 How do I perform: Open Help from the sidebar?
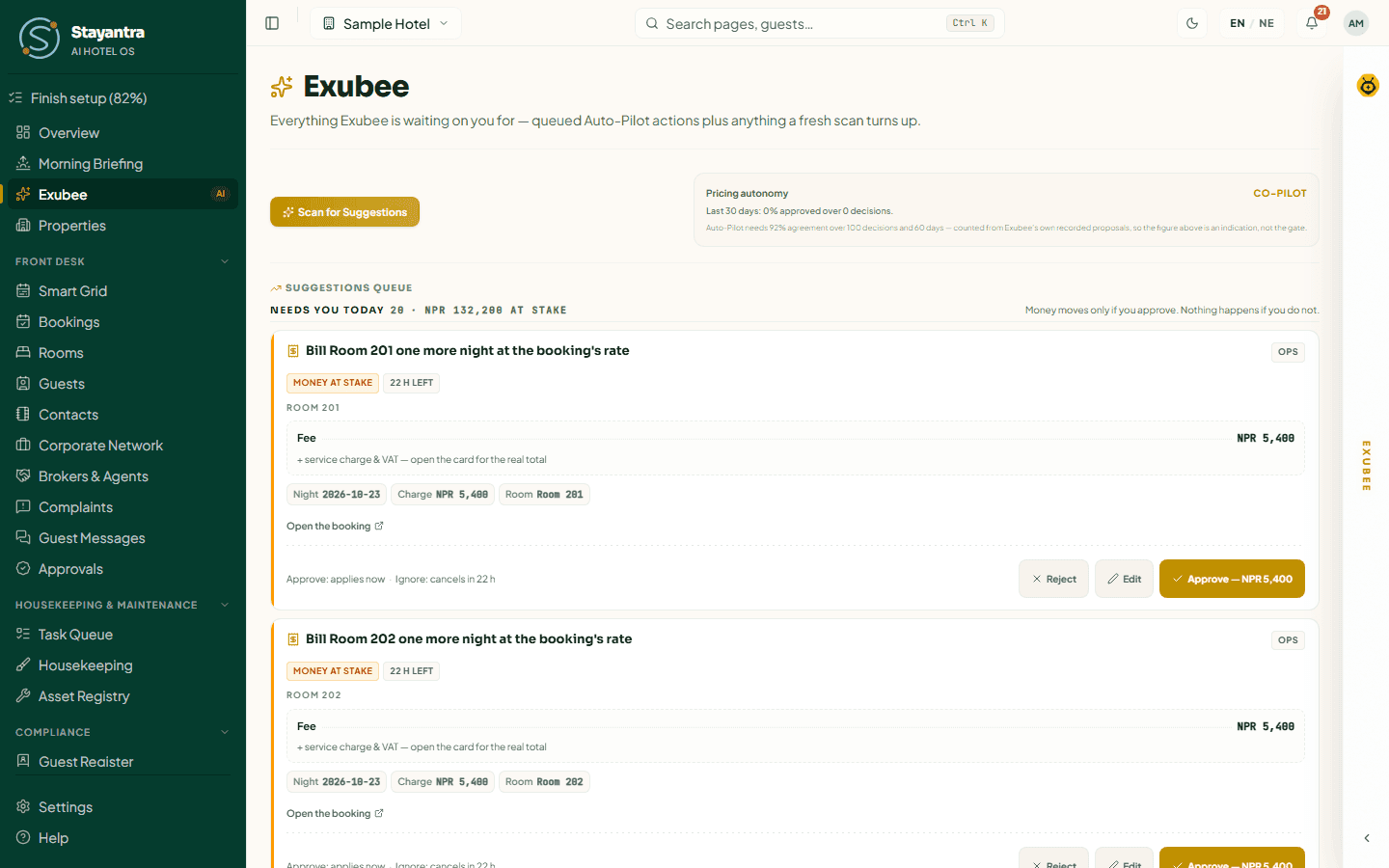123,838
